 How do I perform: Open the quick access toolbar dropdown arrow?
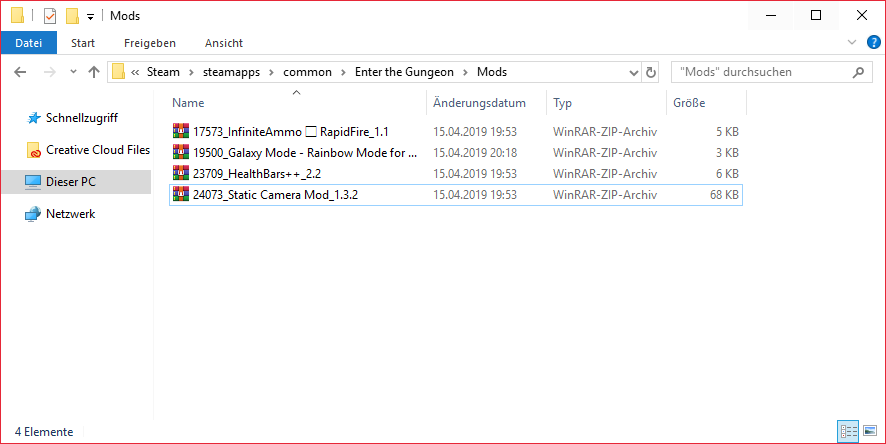[90, 17]
